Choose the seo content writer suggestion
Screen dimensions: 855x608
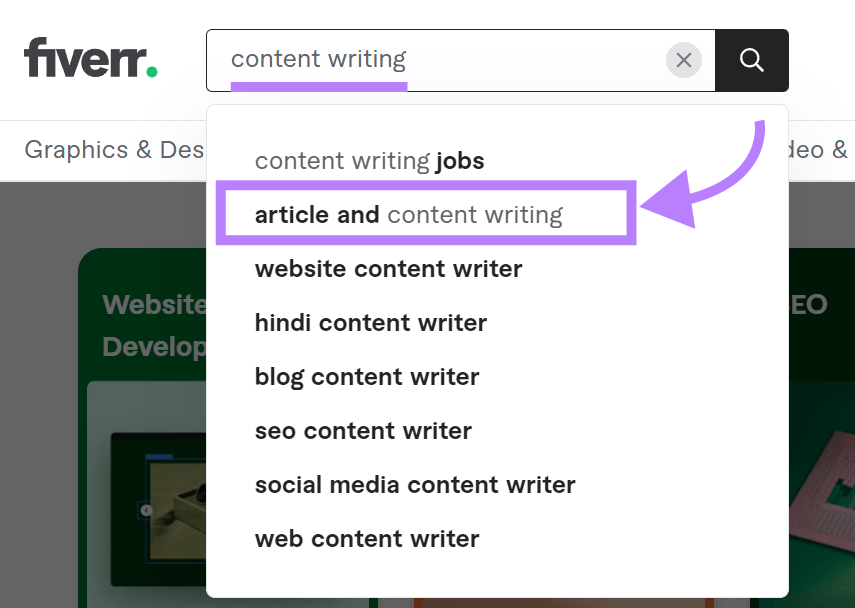click(363, 430)
